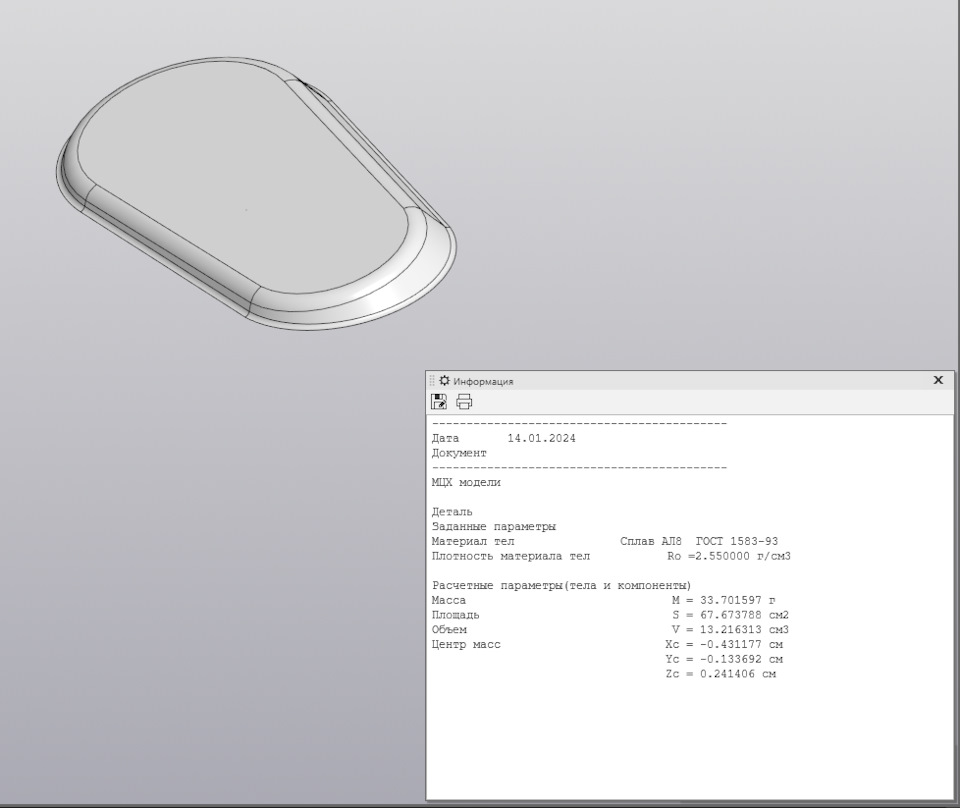Click Zc = 0.241406 см value
The height and width of the screenshot is (808, 960).
pyautogui.click(x=721, y=674)
